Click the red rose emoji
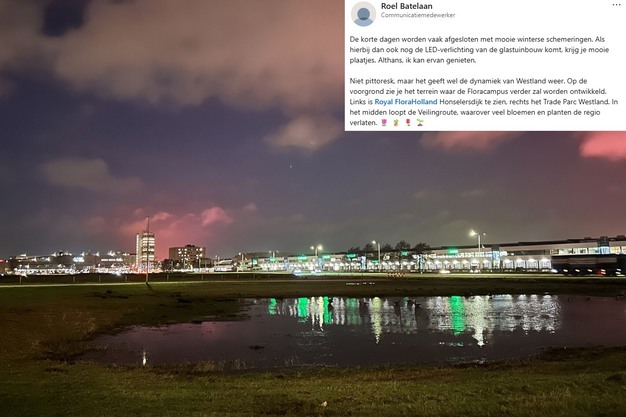 408,123
